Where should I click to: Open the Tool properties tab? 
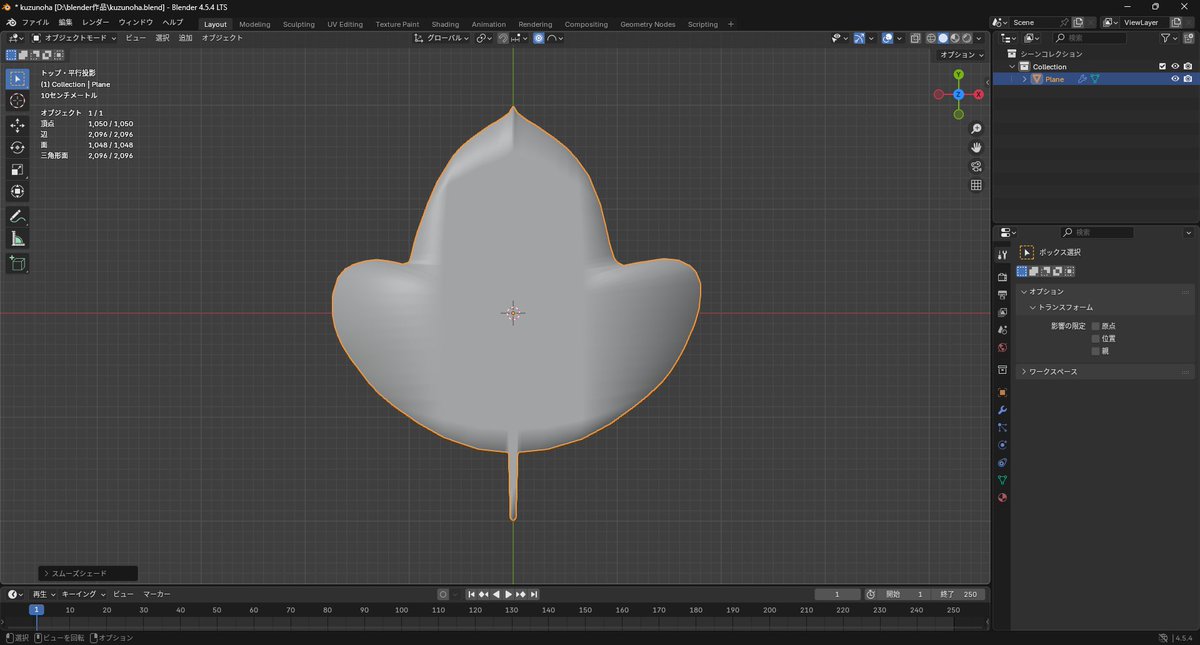pos(1002,255)
